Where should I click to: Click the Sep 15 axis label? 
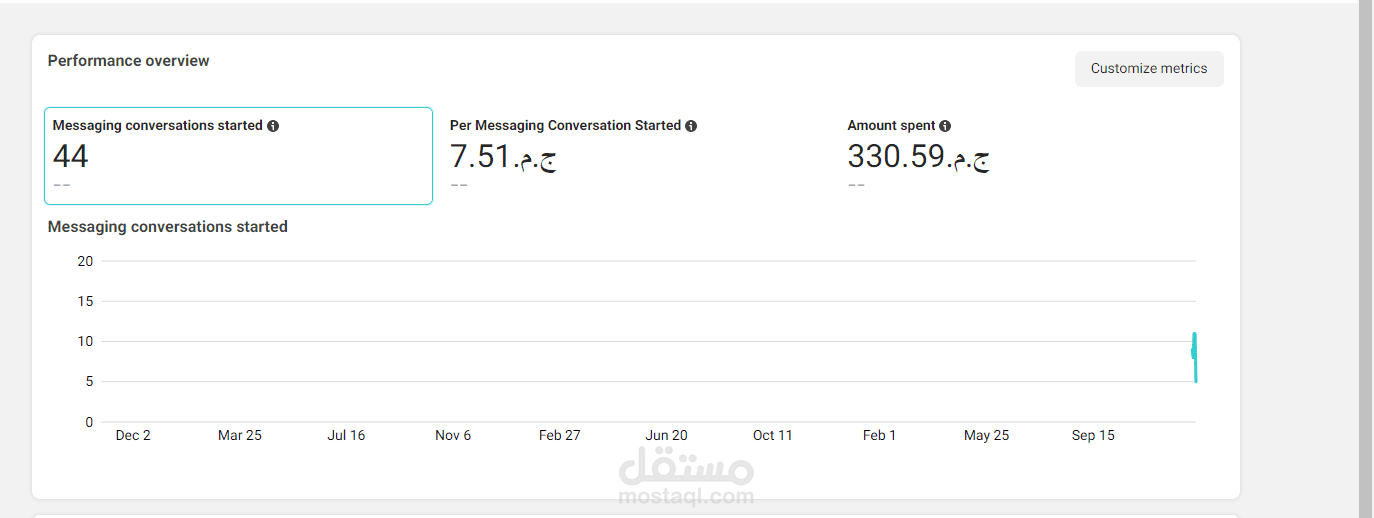(1093, 435)
